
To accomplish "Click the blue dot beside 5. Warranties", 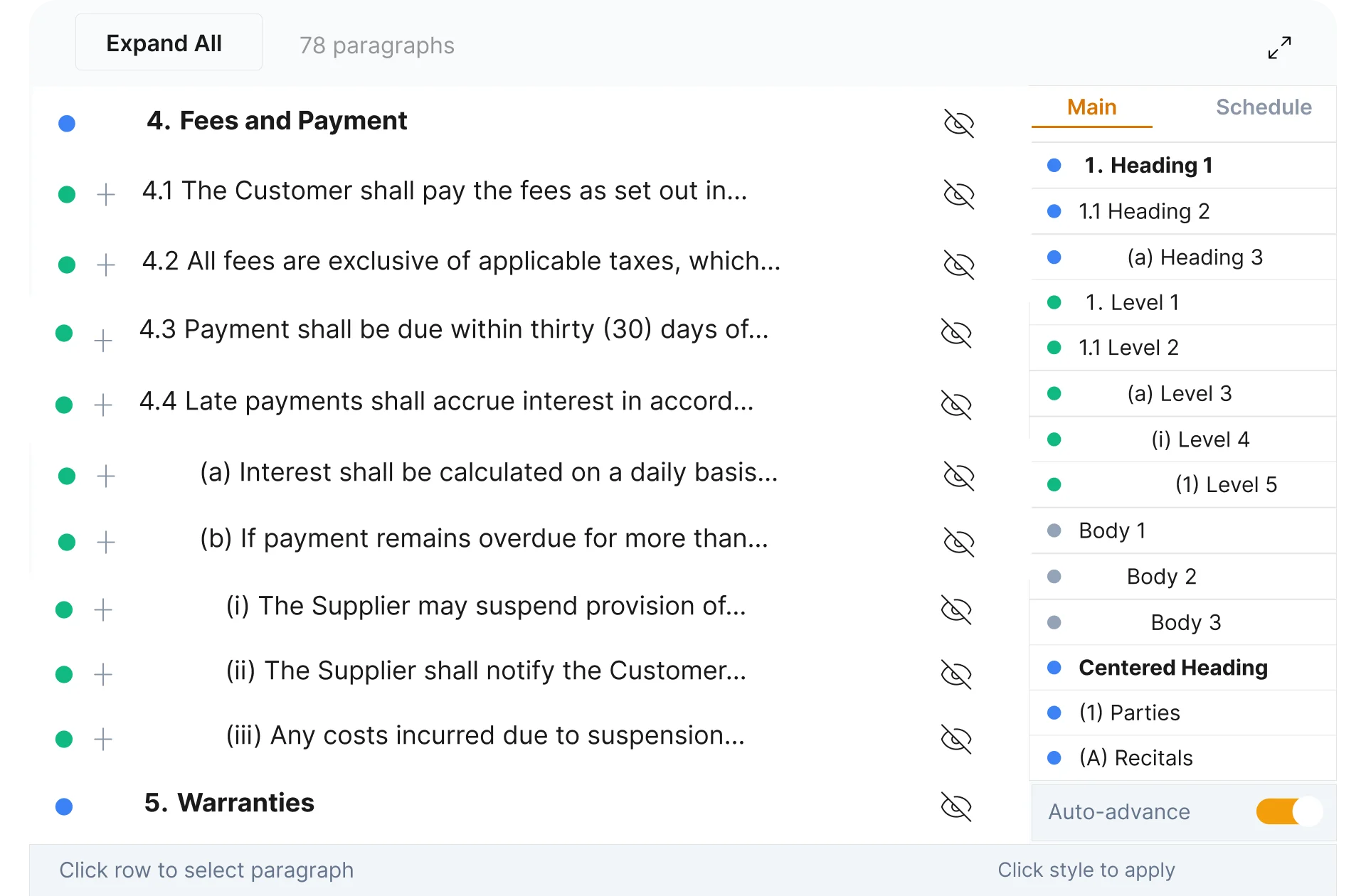I will point(64,806).
